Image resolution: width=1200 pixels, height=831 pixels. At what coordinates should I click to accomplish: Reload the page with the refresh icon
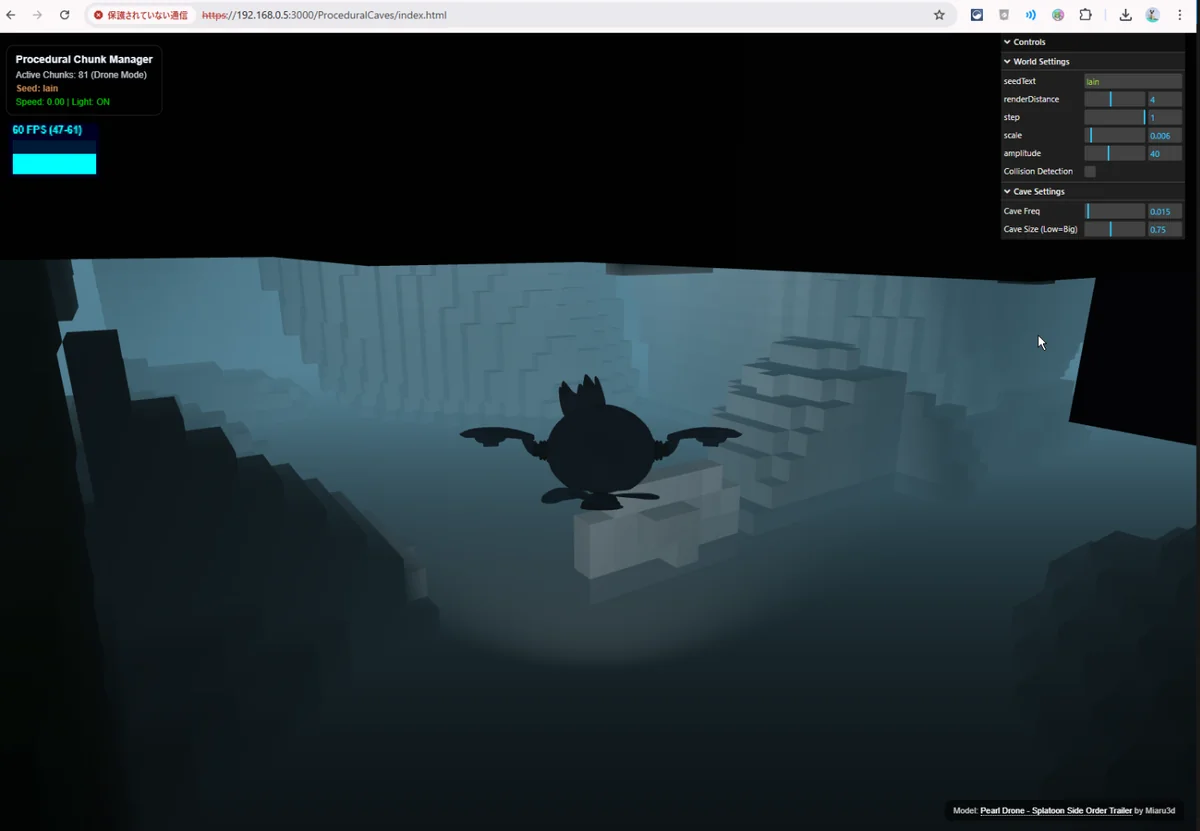(65, 15)
